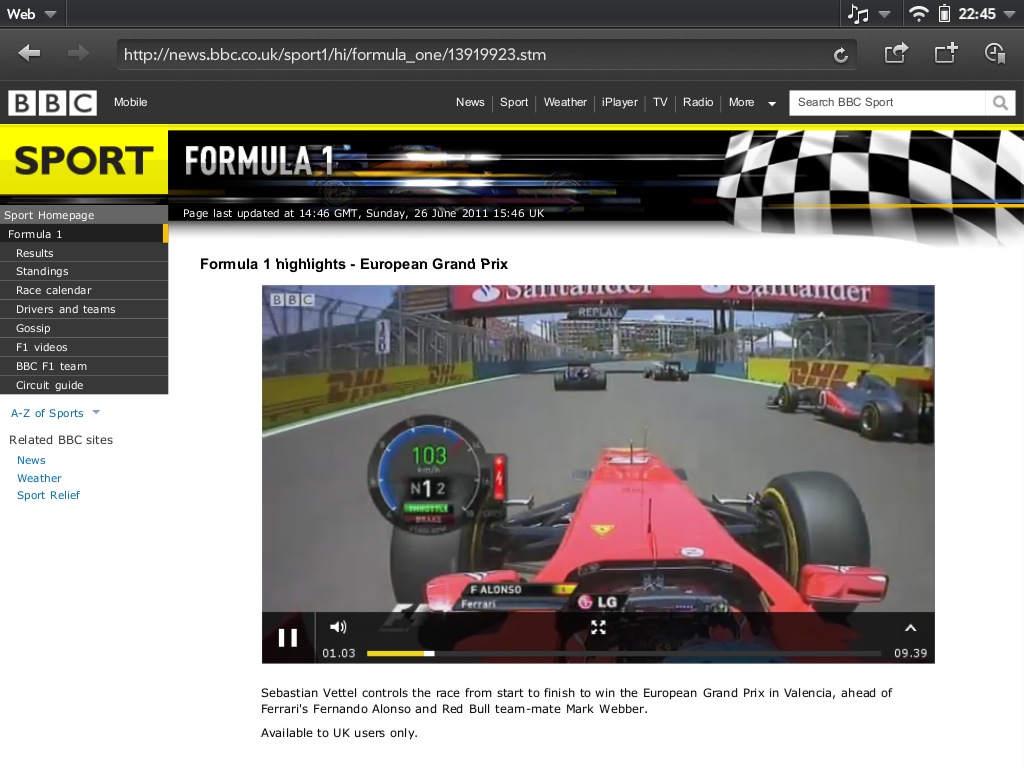The height and width of the screenshot is (768, 1024).
Task: Open Circuit guide in the sidebar
Action: tap(84, 385)
